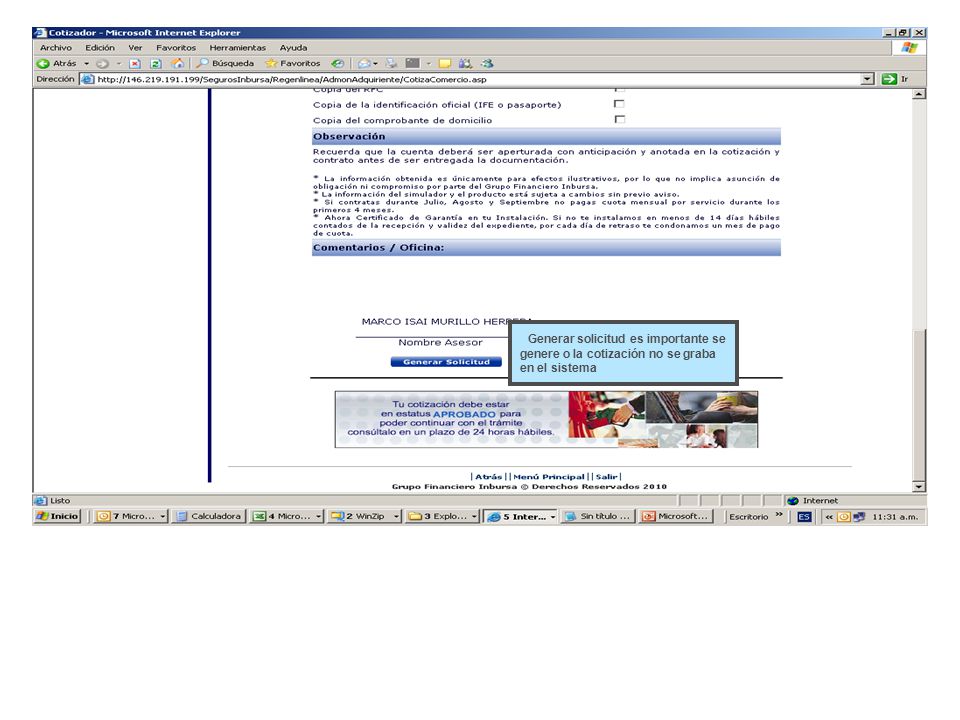The height and width of the screenshot is (720, 960).
Task: Expand the Mail button dropdown arrow
Action: pos(375,64)
